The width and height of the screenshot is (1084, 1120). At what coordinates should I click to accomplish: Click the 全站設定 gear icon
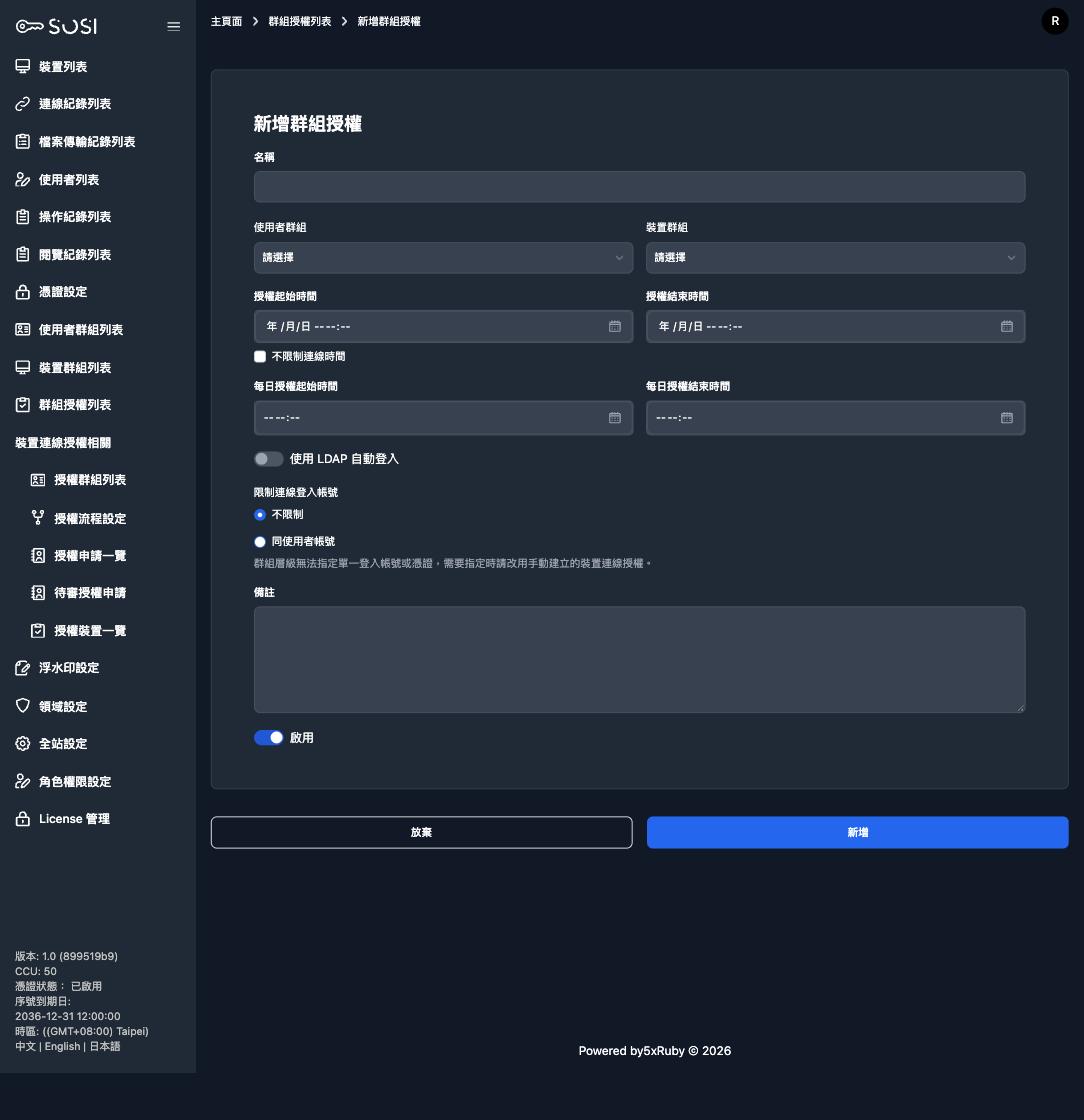pyautogui.click(x=23, y=744)
